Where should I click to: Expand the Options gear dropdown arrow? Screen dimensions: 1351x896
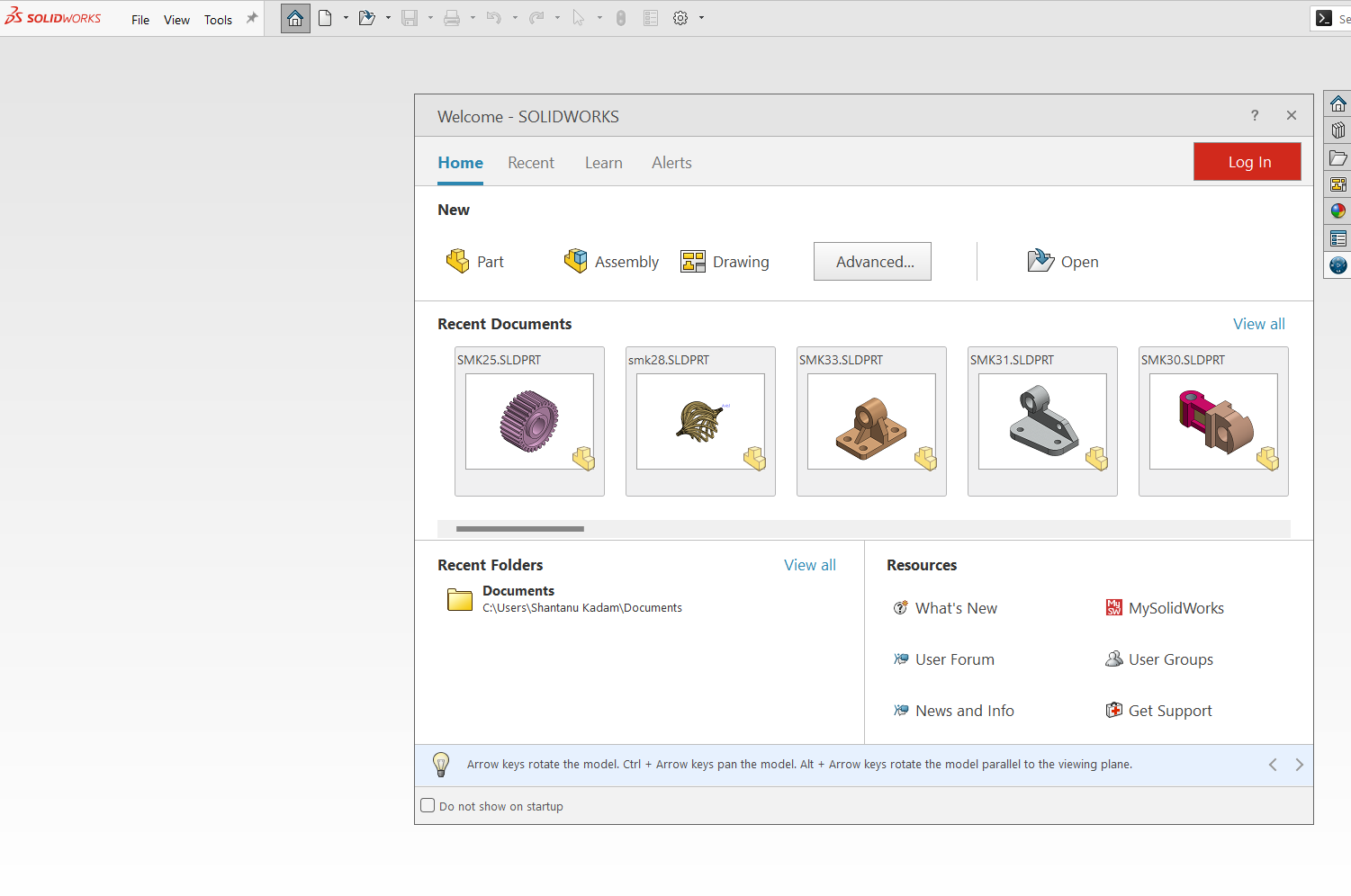(x=701, y=18)
